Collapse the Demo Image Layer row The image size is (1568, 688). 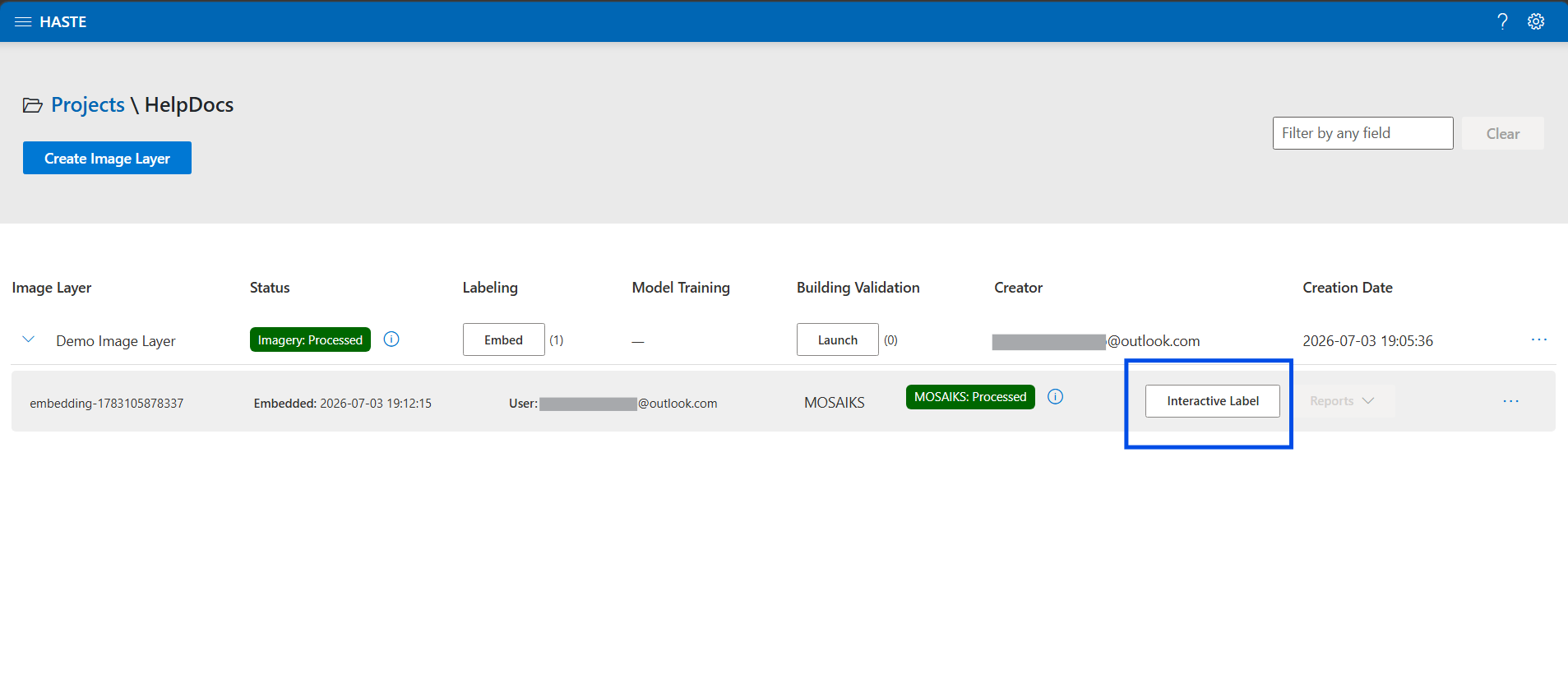(x=28, y=339)
